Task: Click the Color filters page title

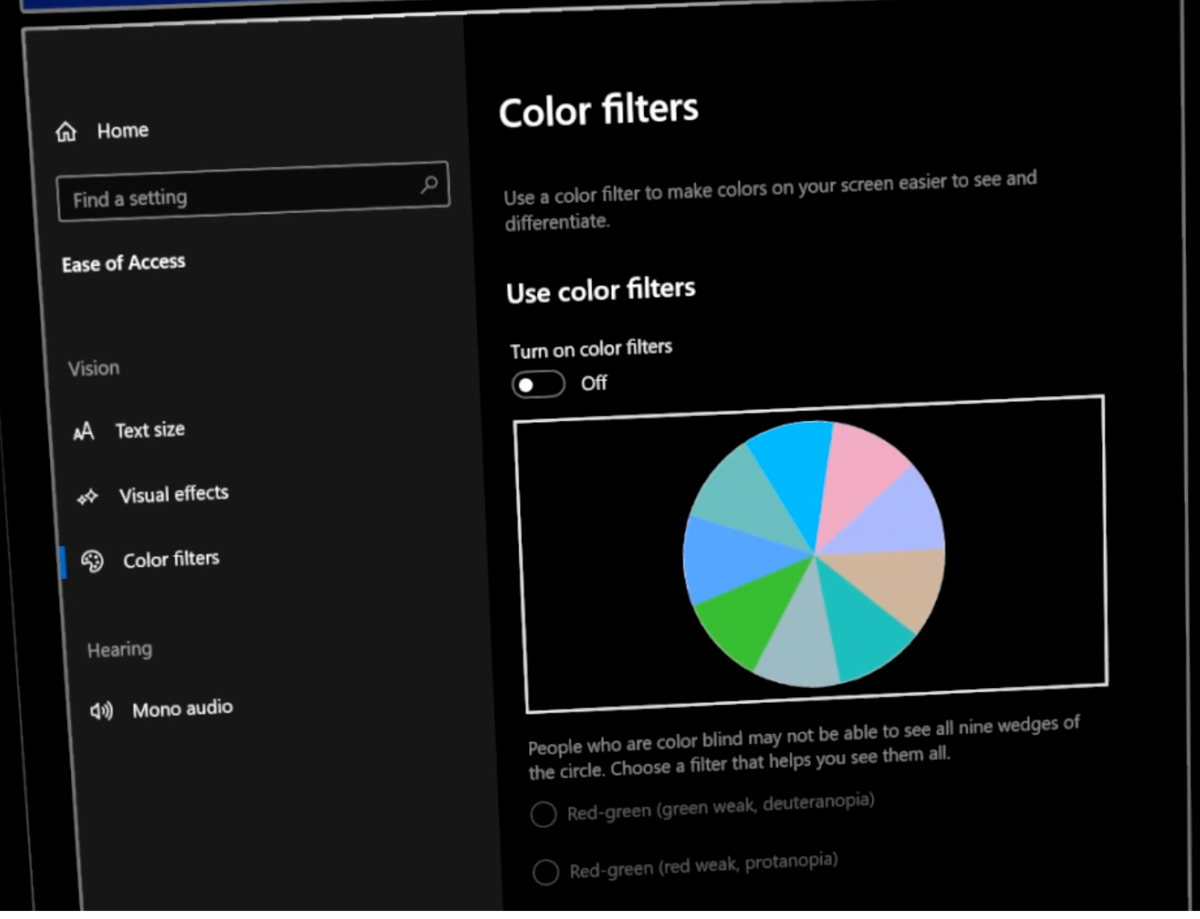Action: [x=598, y=111]
